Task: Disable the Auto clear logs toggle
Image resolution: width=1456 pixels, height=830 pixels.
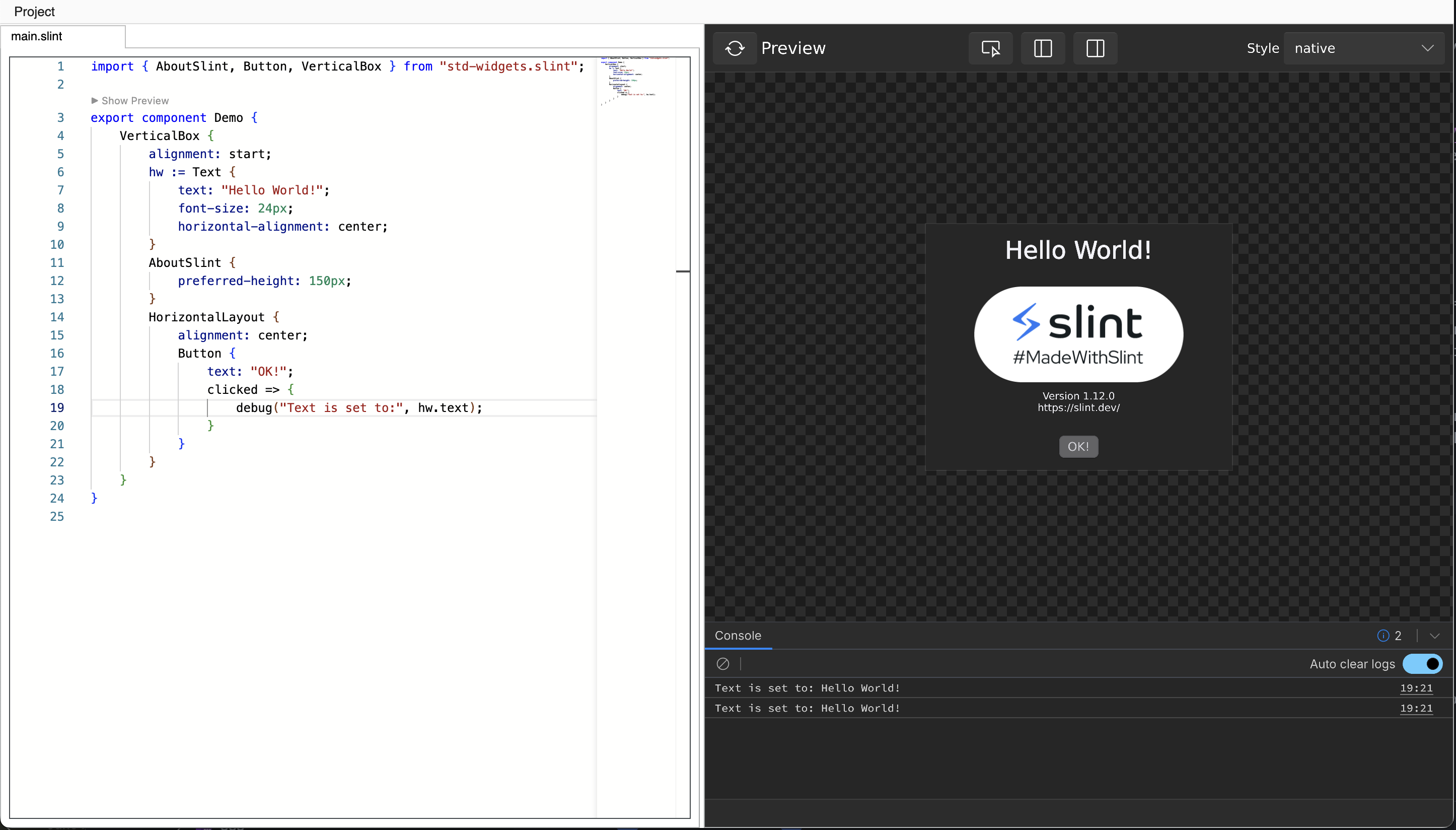Action: click(x=1423, y=663)
